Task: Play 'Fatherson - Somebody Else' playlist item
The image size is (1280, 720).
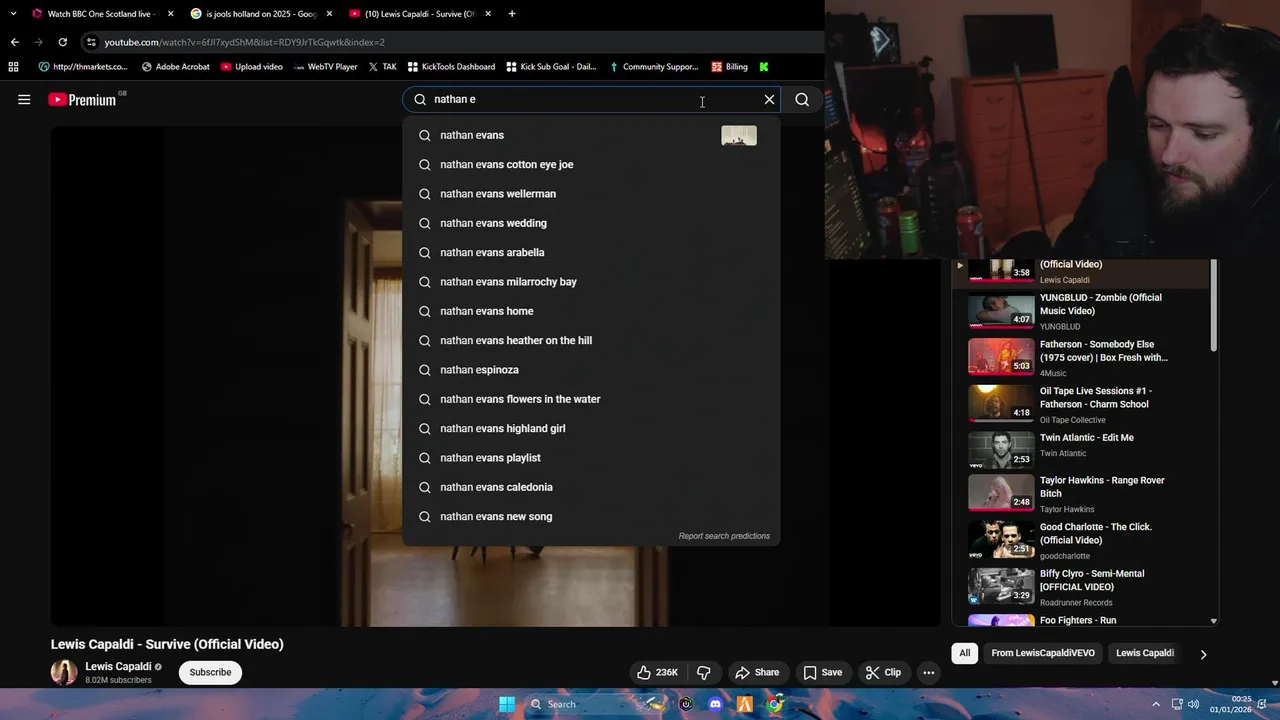Action: click(x=1080, y=358)
